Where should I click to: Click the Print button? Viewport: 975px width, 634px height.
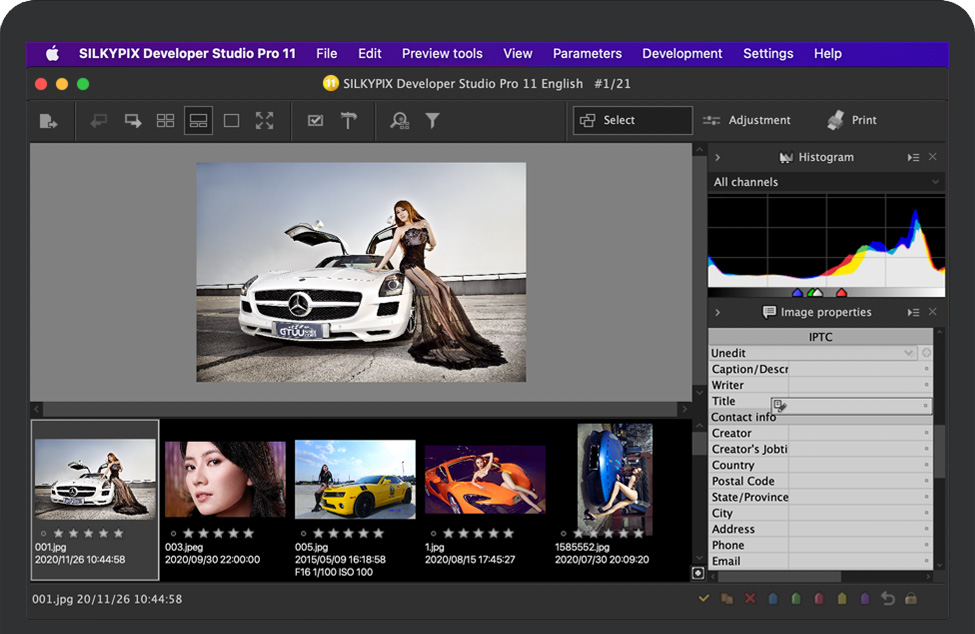pos(852,120)
